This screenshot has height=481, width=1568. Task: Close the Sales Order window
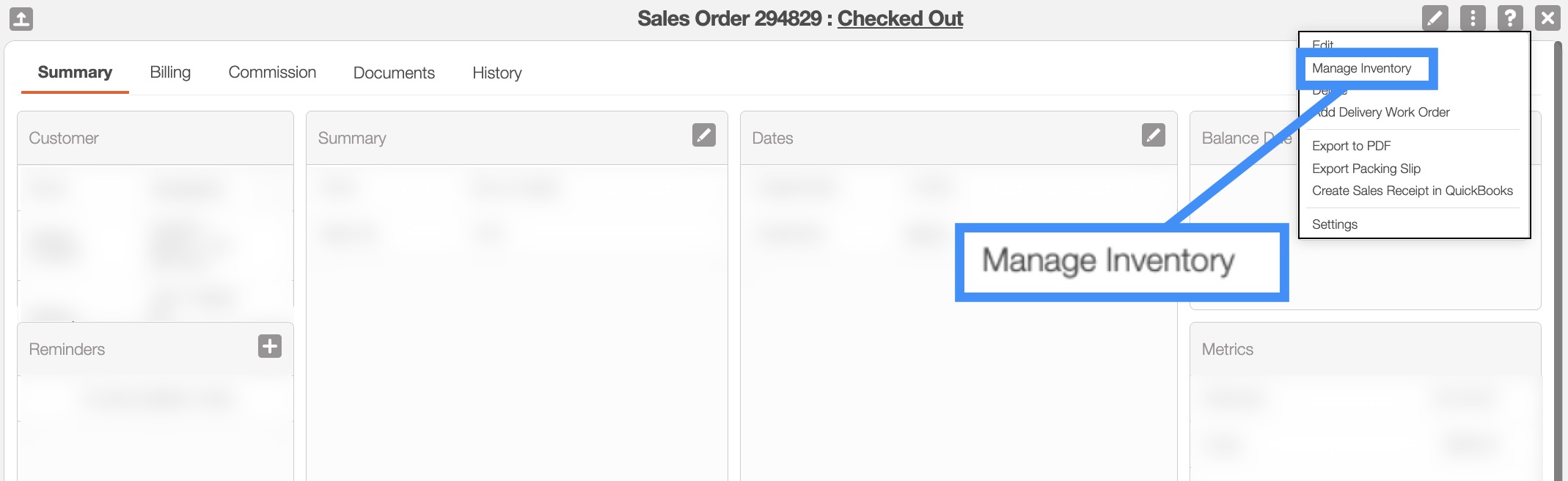[x=1547, y=18]
